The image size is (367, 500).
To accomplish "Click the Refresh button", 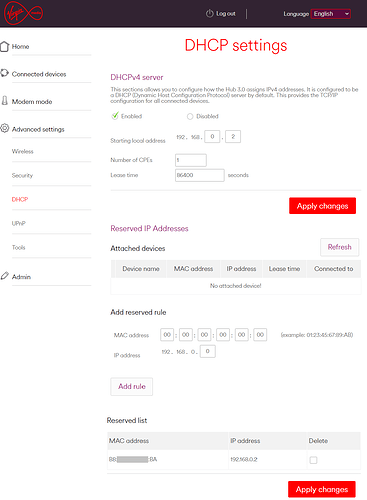I will 339,247.
